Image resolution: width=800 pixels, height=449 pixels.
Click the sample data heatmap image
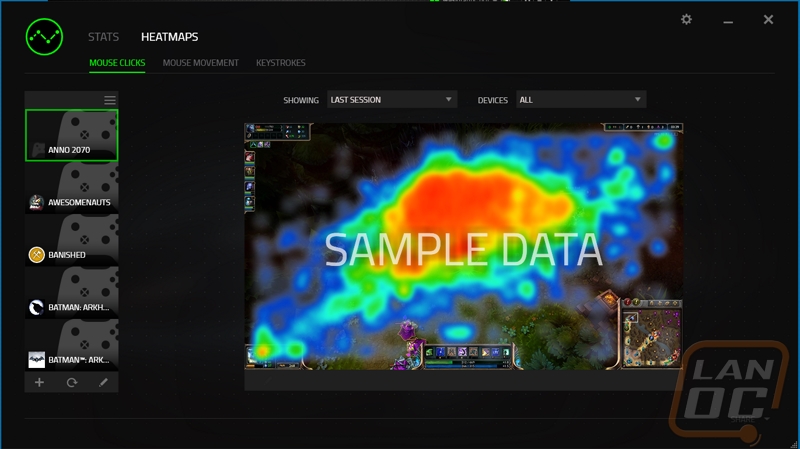[x=462, y=246]
